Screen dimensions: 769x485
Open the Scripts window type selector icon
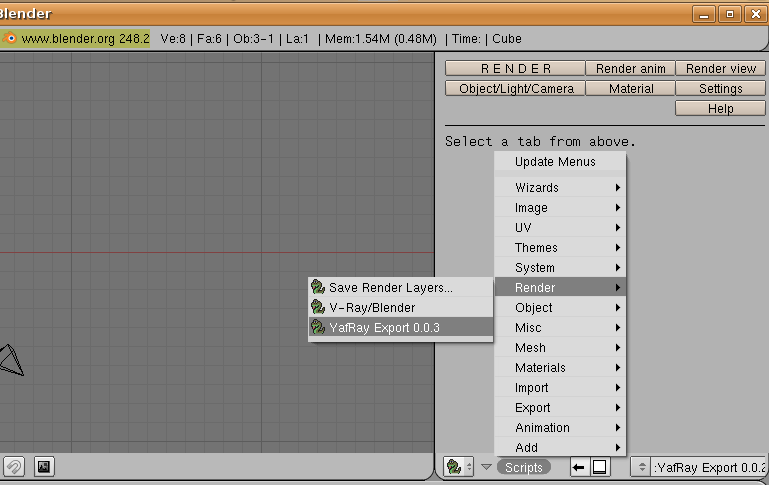tap(459, 467)
